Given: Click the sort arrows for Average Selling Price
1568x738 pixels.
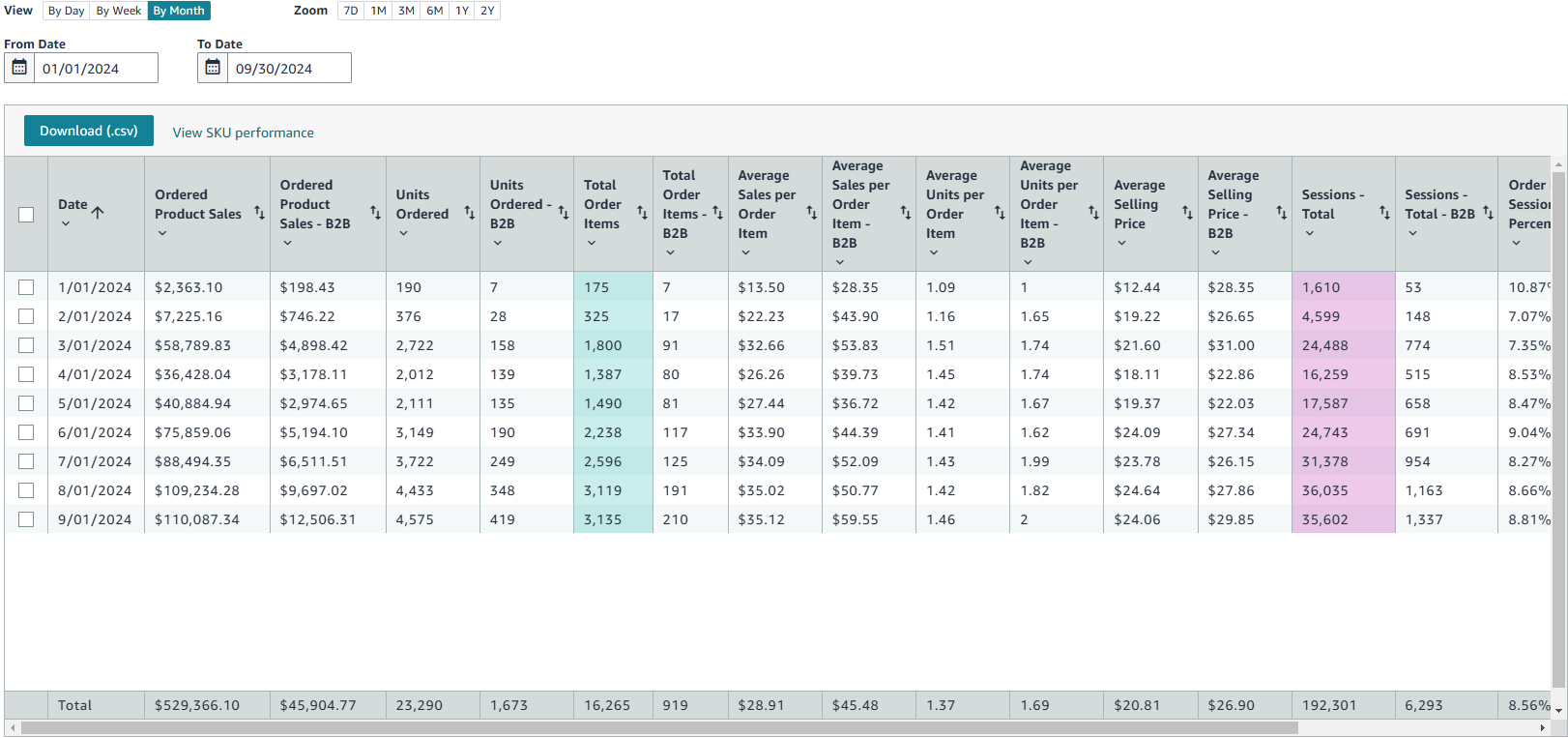Looking at the screenshot, I should [x=1187, y=213].
